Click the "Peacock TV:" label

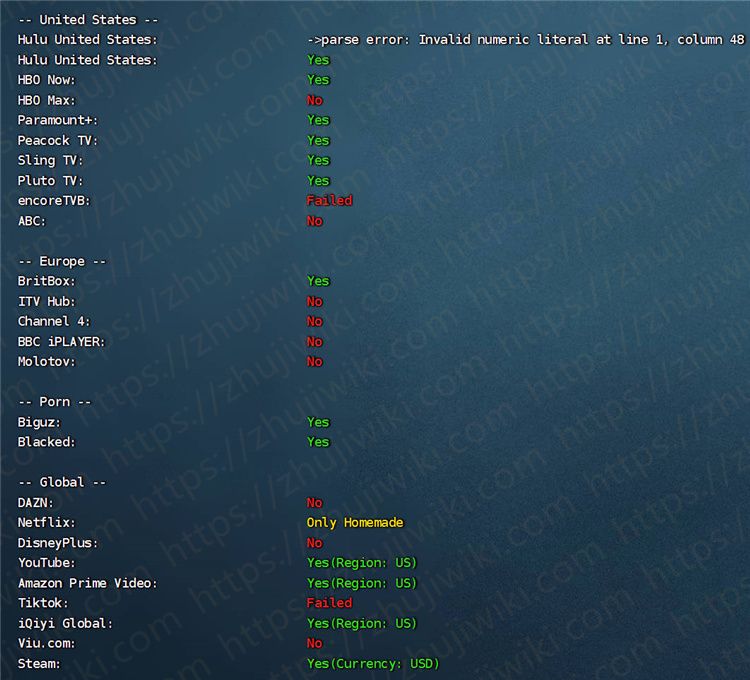pyautogui.click(x=58, y=141)
